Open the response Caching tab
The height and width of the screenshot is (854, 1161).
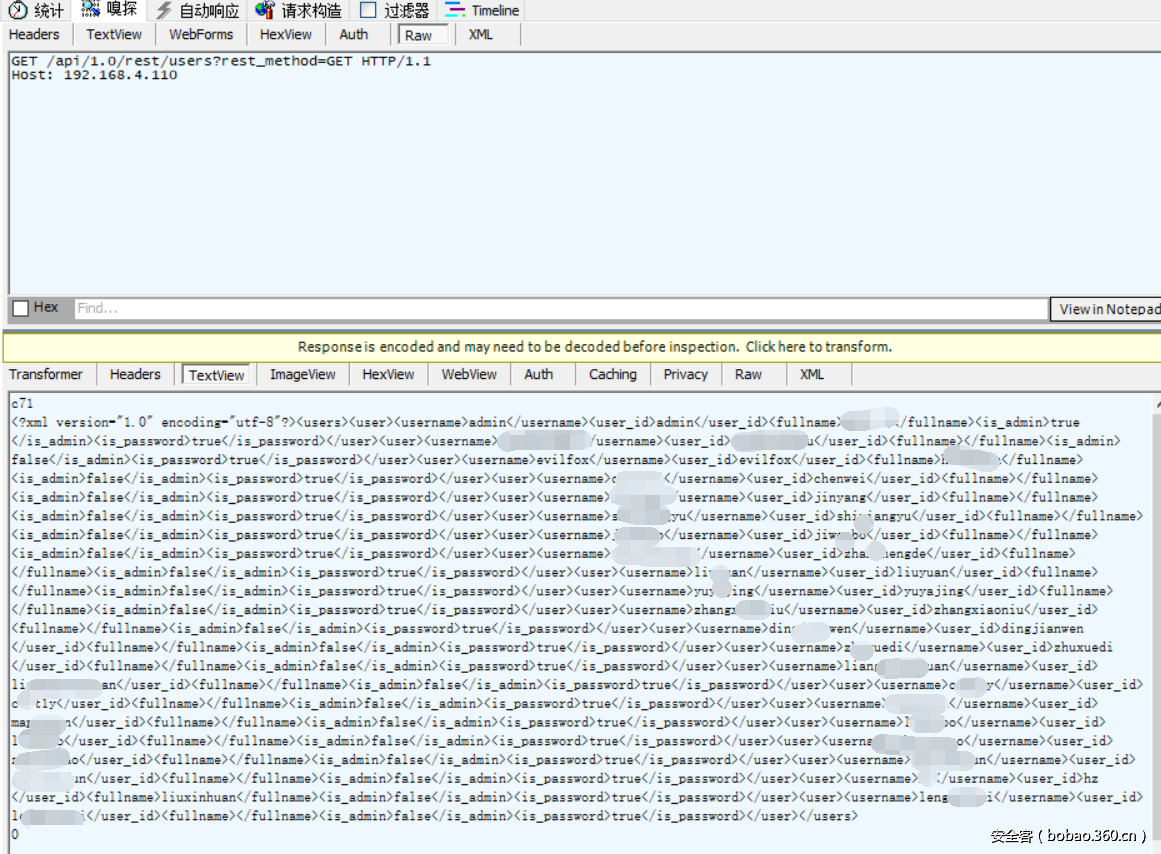[612, 374]
